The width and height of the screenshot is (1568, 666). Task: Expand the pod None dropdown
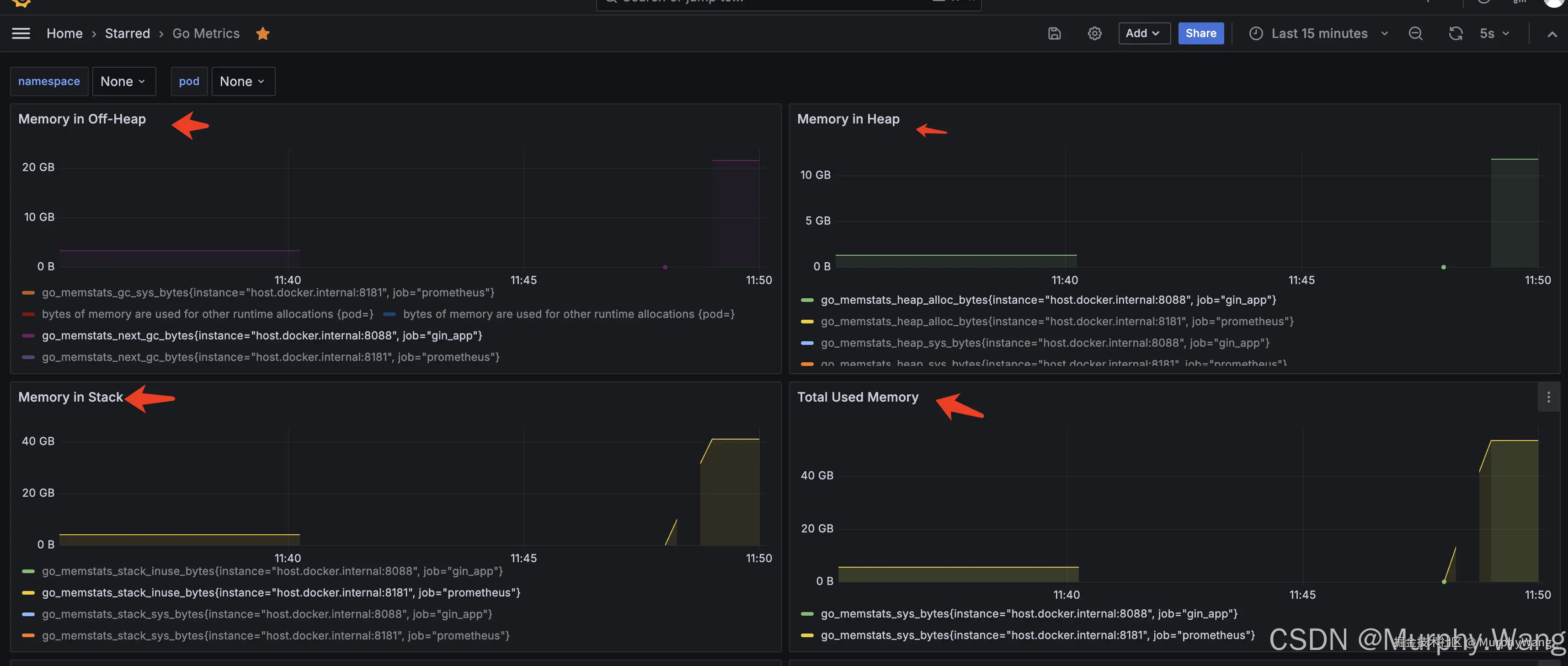[243, 82]
